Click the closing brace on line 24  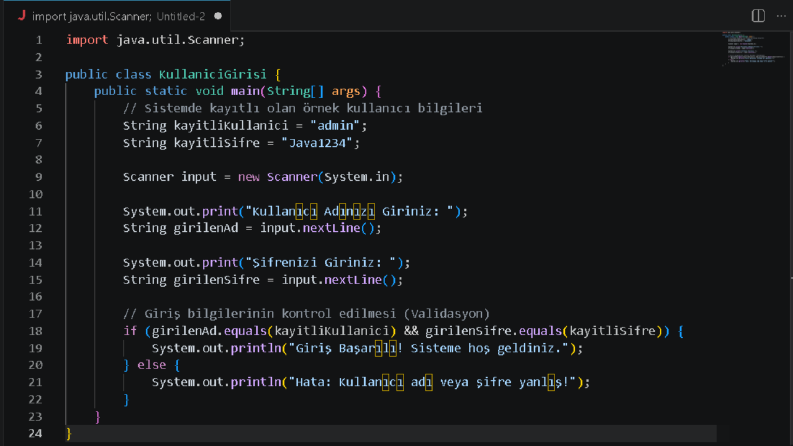click(69, 434)
